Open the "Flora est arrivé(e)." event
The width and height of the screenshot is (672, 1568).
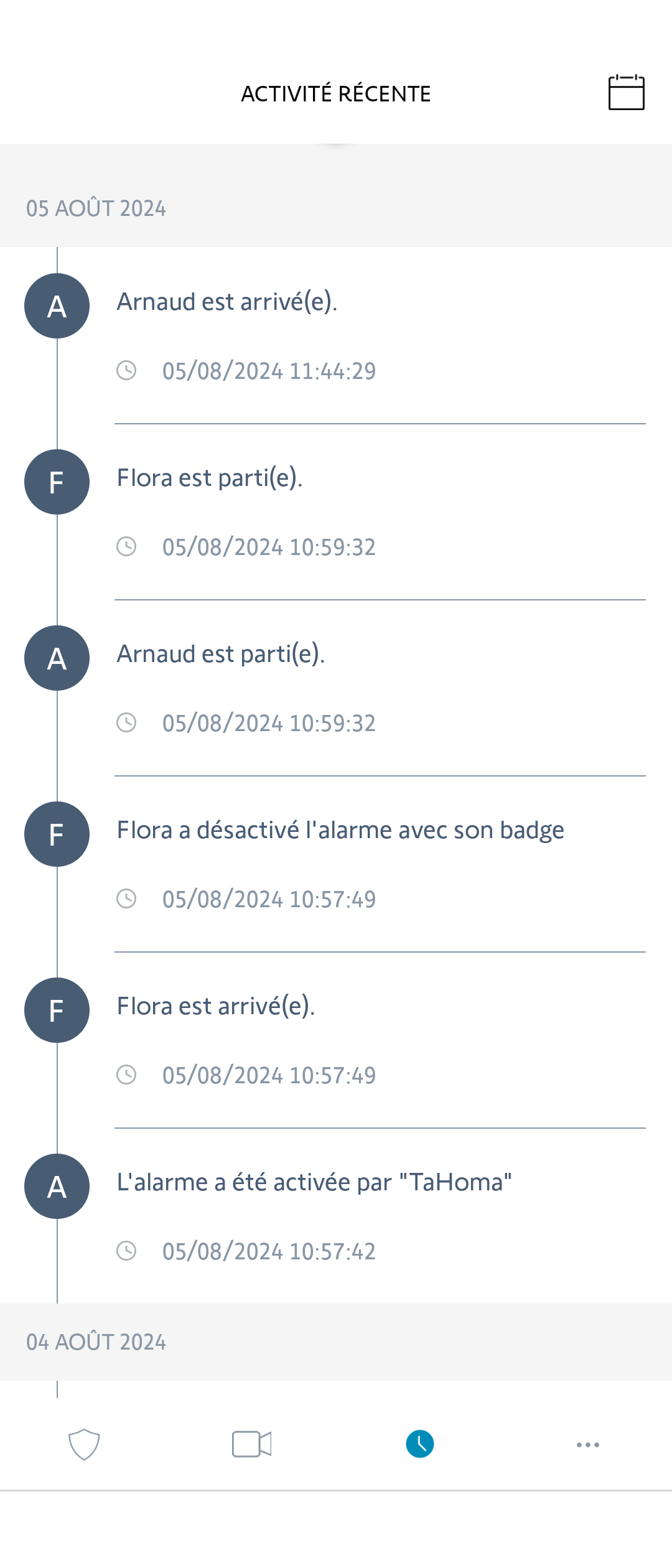(x=216, y=1007)
